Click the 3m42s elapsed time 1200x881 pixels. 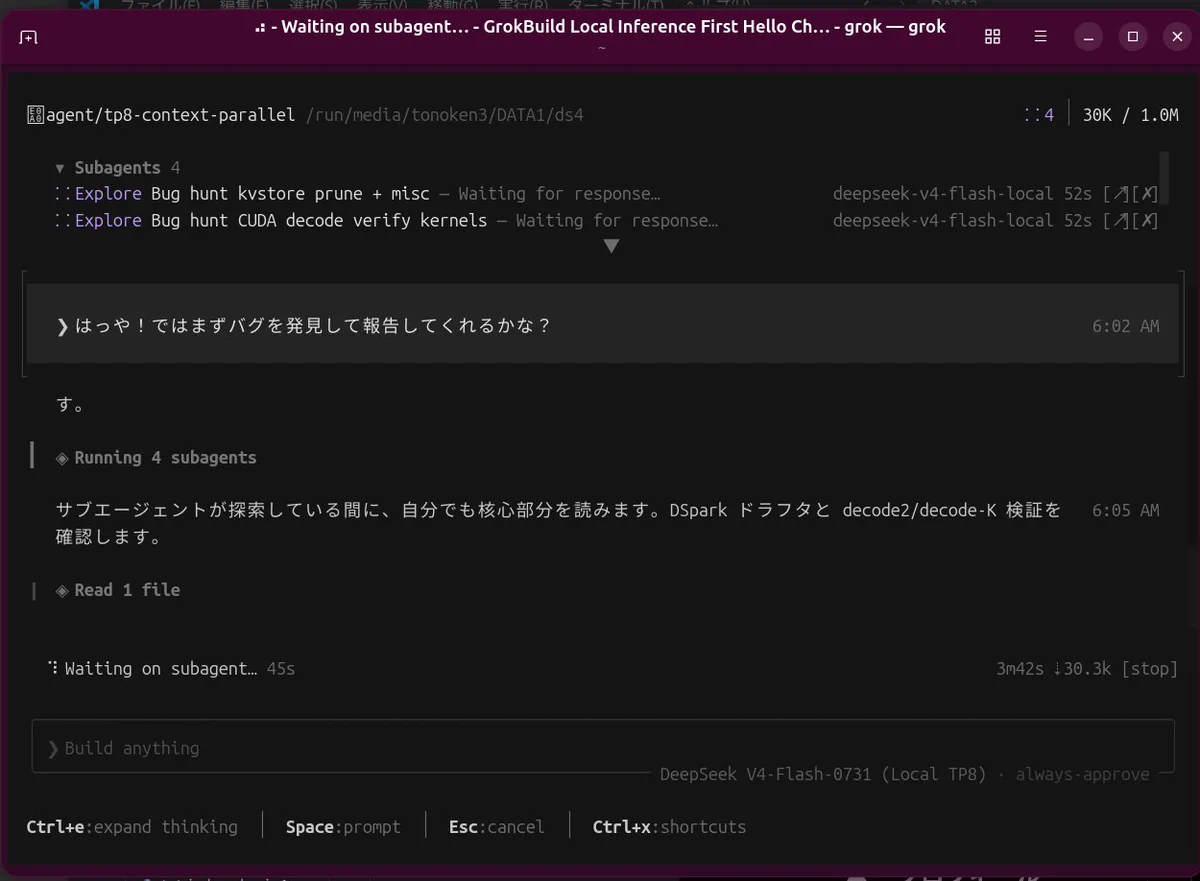point(1020,668)
